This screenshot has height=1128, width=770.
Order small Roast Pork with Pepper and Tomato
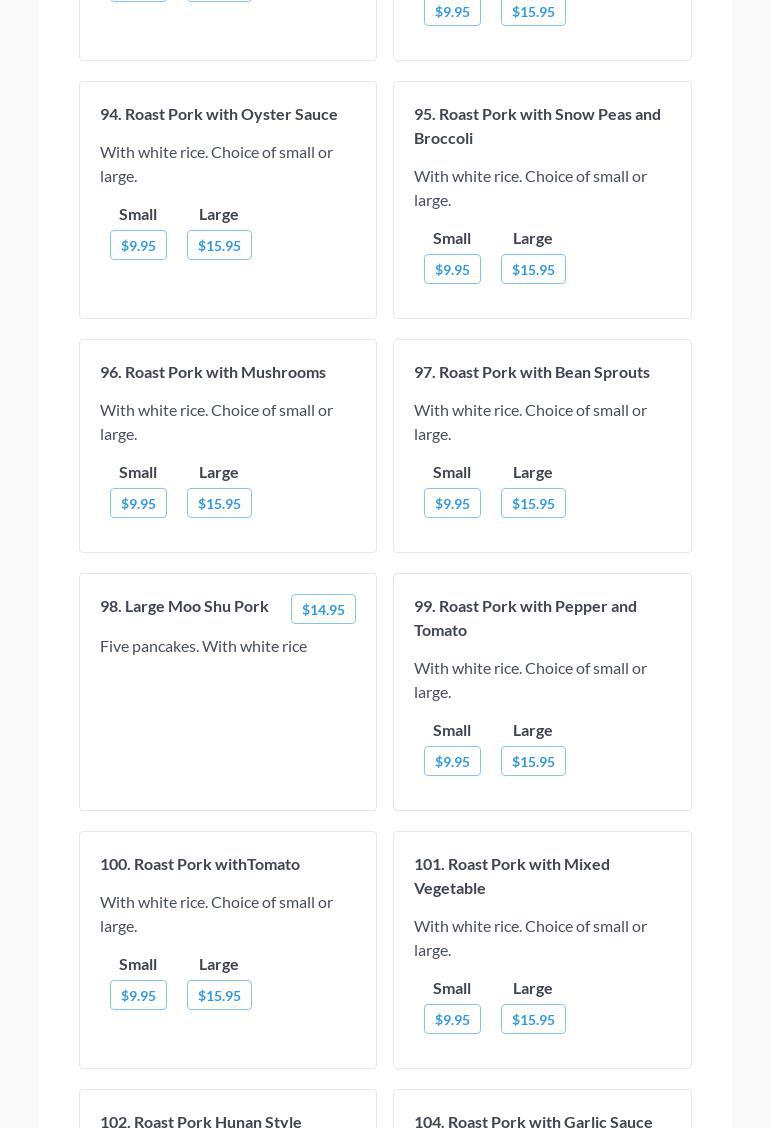[x=452, y=761]
